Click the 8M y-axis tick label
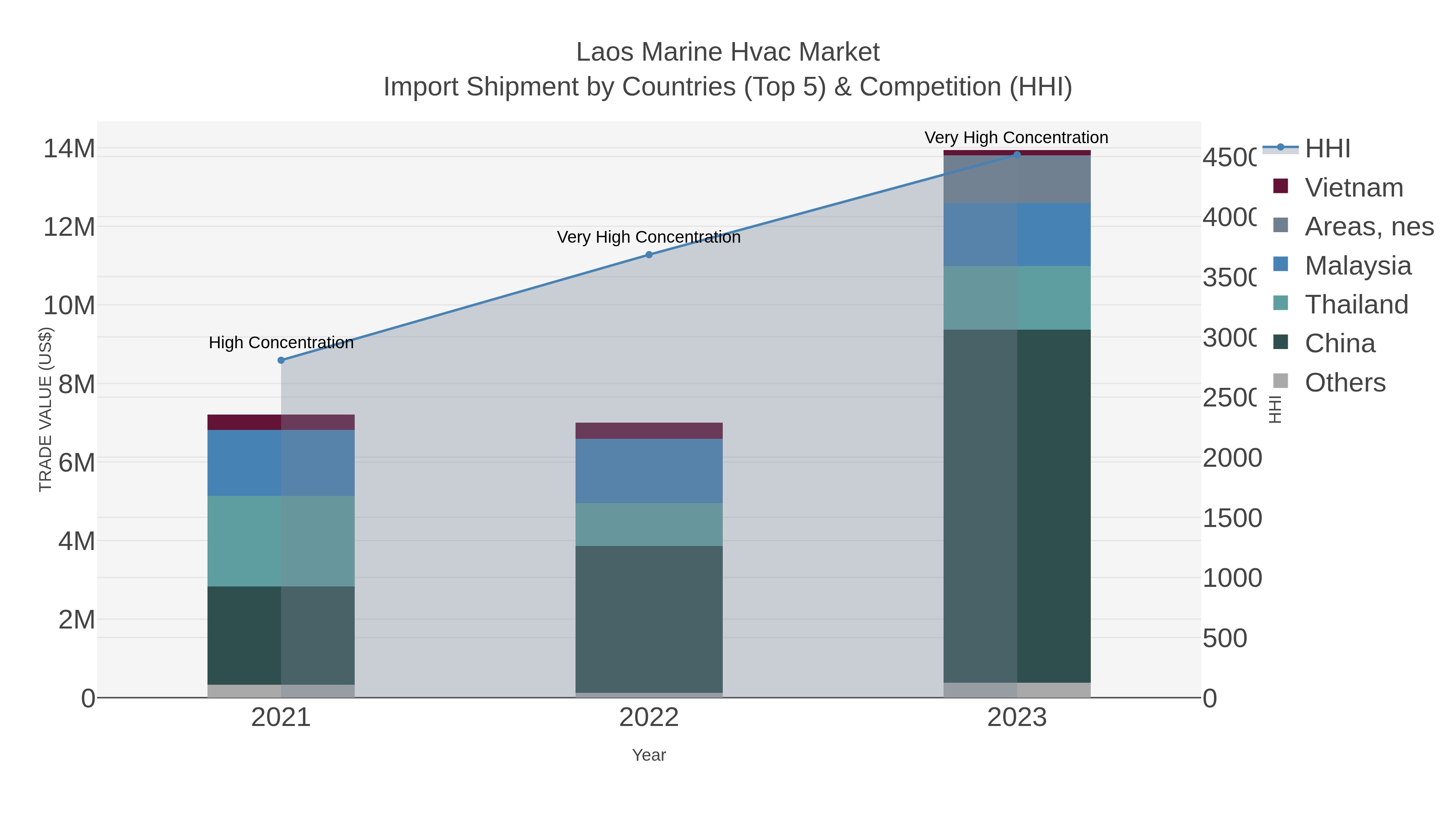 (76, 384)
